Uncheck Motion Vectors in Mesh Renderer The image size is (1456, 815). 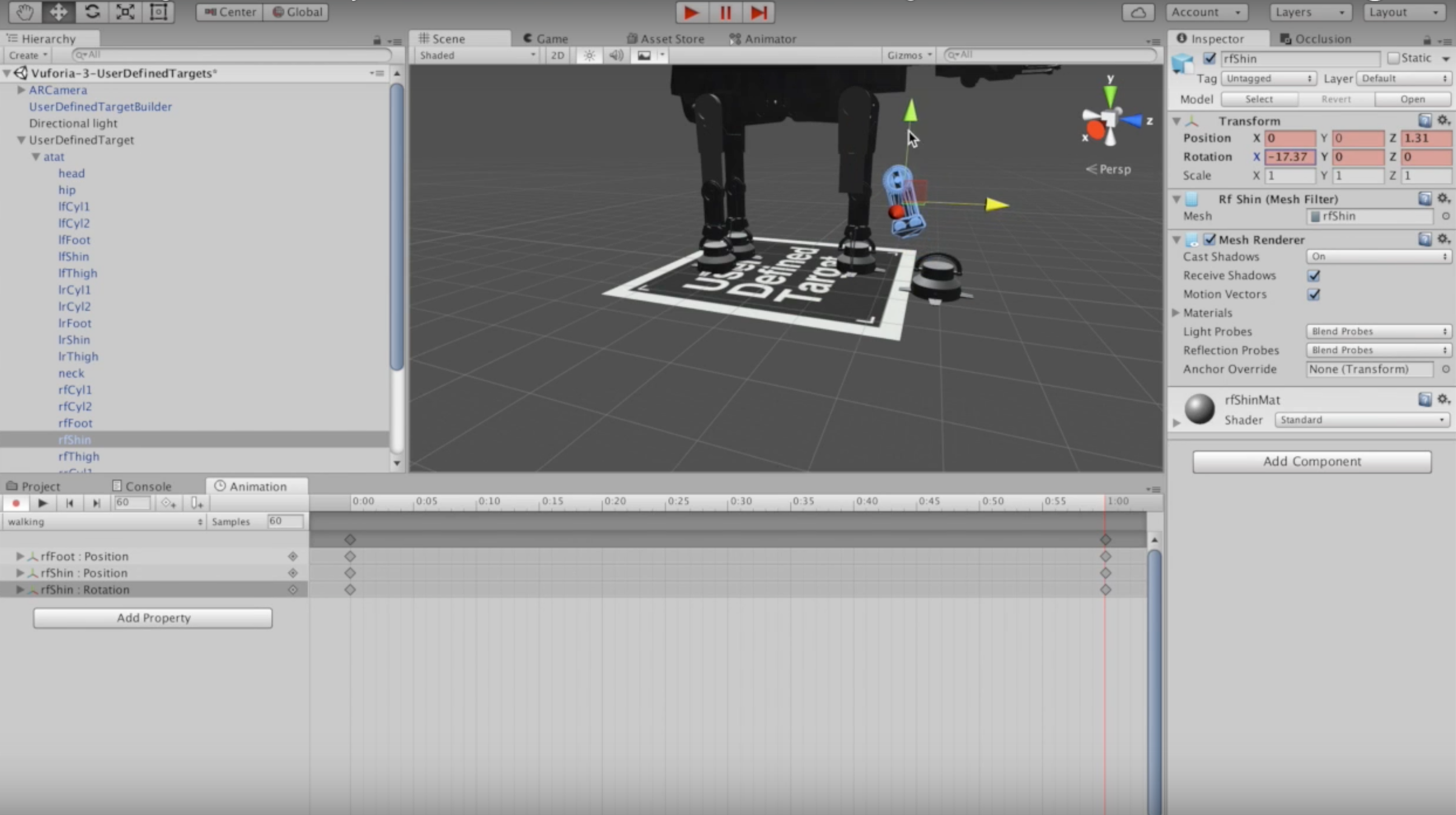[1313, 294]
